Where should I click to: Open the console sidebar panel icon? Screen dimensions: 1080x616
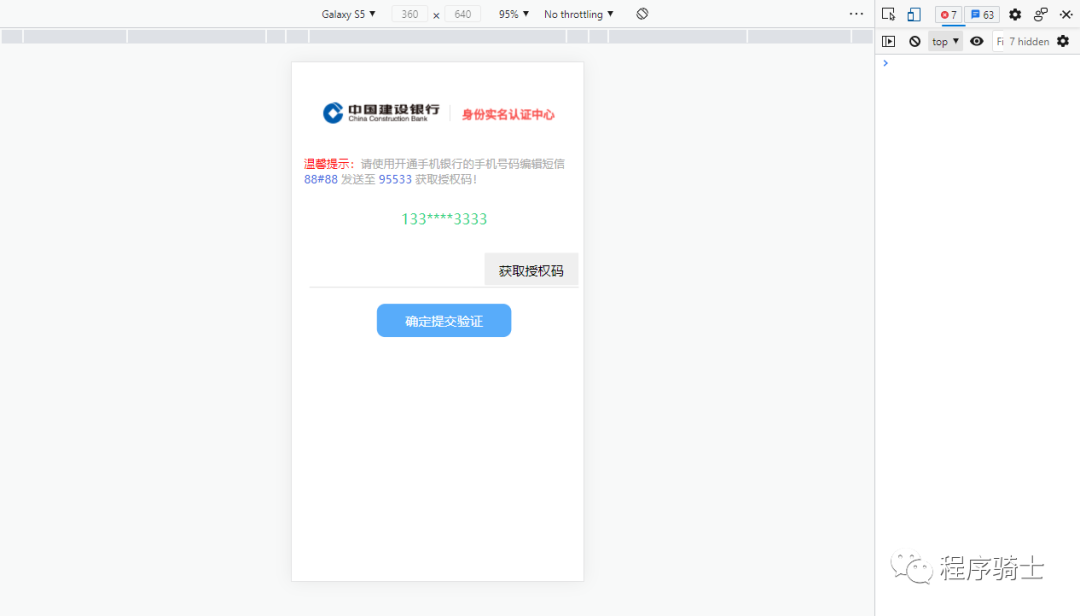[x=889, y=41]
